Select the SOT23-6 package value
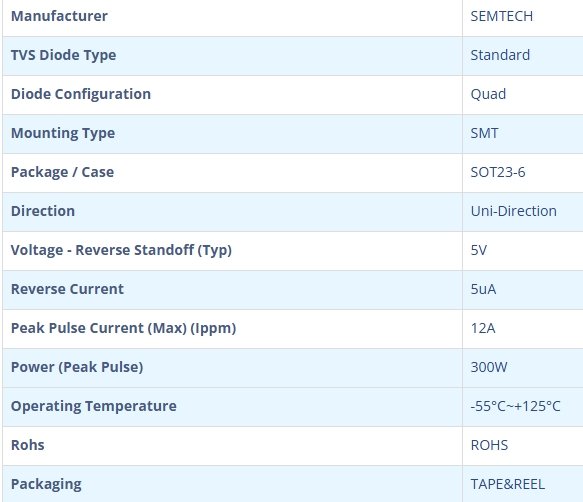The image size is (583, 502). point(498,172)
